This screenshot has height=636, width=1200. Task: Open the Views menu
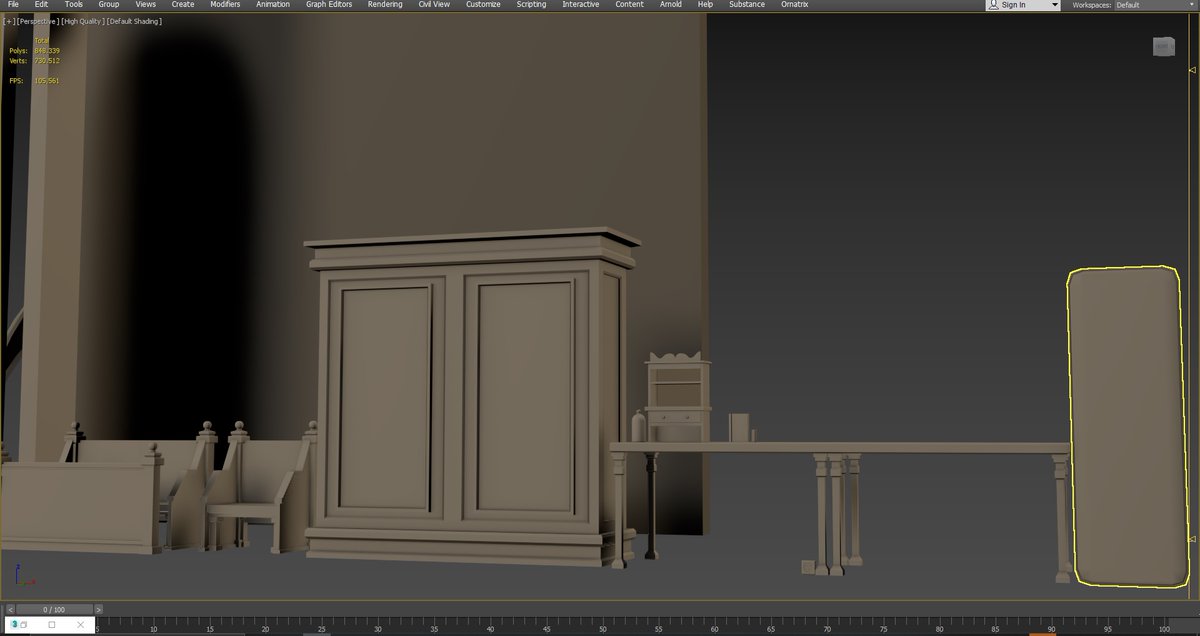tap(146, 4)
